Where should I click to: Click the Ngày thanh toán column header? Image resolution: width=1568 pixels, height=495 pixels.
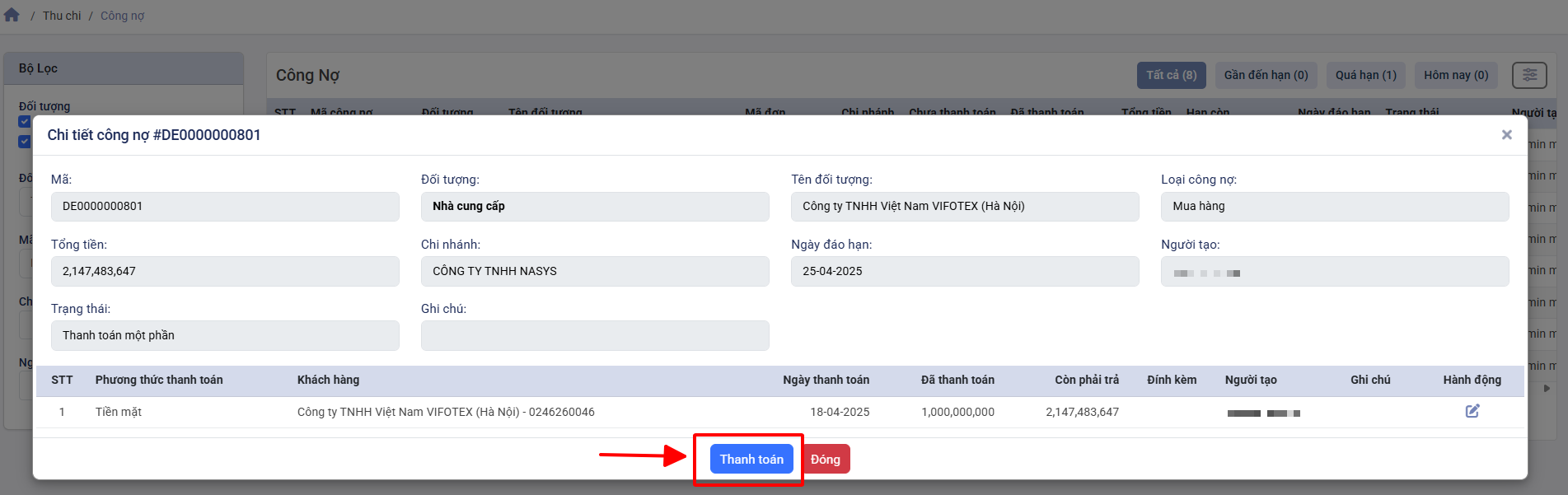coord(826,380)
